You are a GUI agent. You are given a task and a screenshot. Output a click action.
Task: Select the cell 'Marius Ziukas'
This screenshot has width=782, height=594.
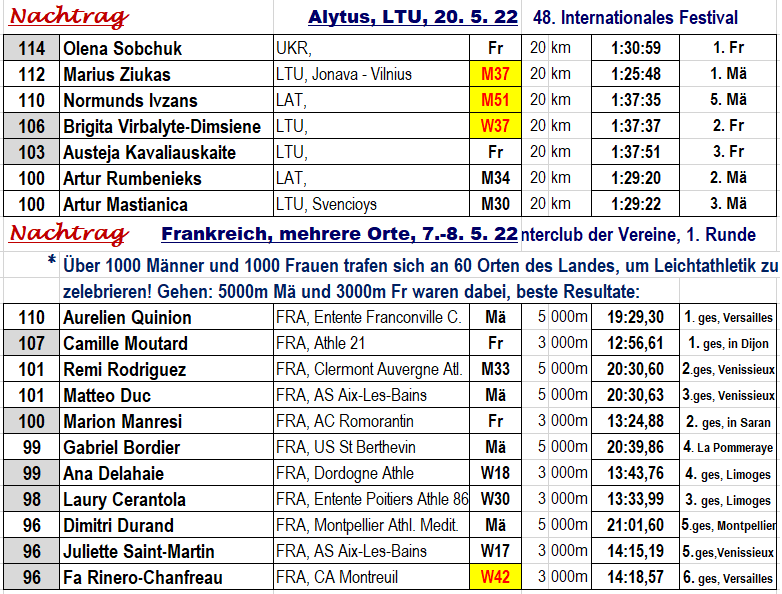(166, 74)
